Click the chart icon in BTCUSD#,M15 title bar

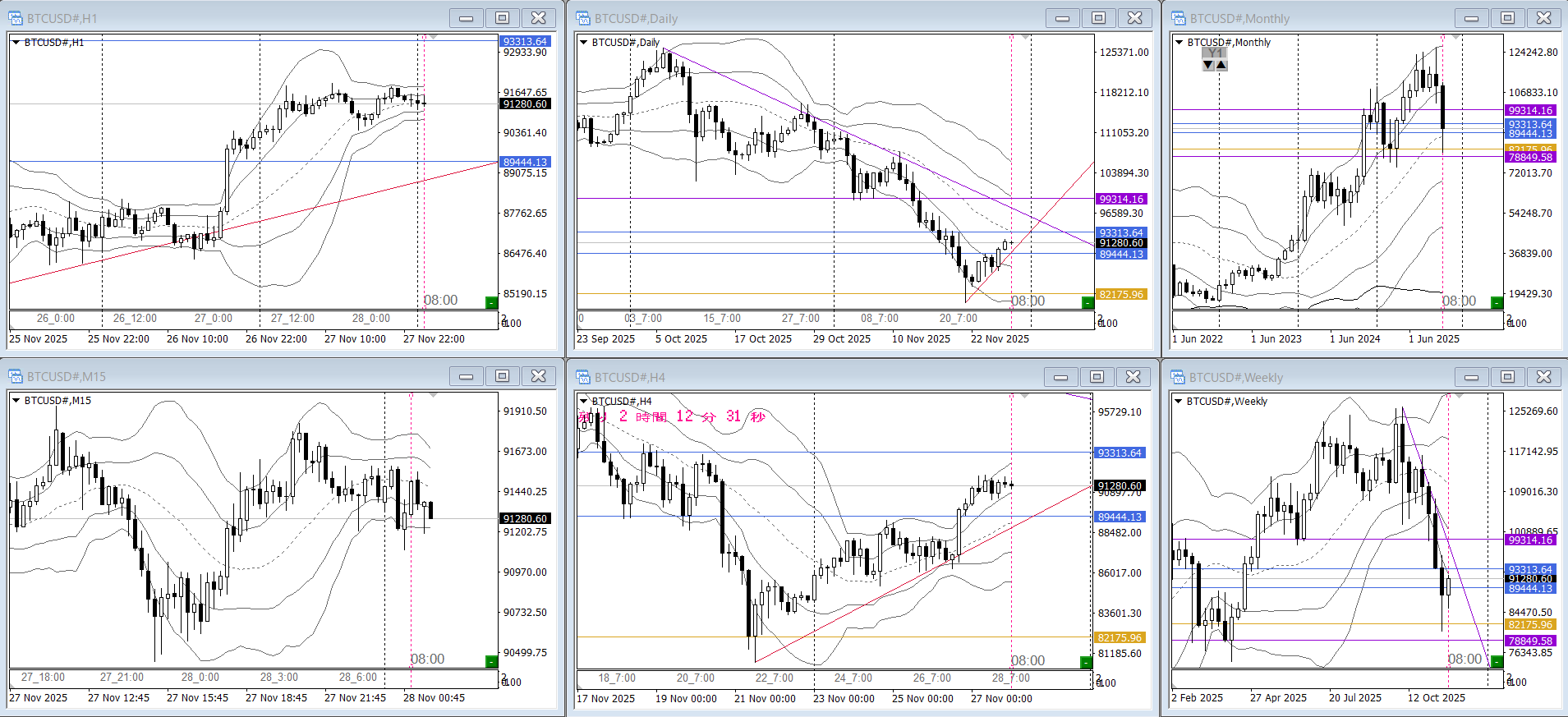click(x=15, y=376)
